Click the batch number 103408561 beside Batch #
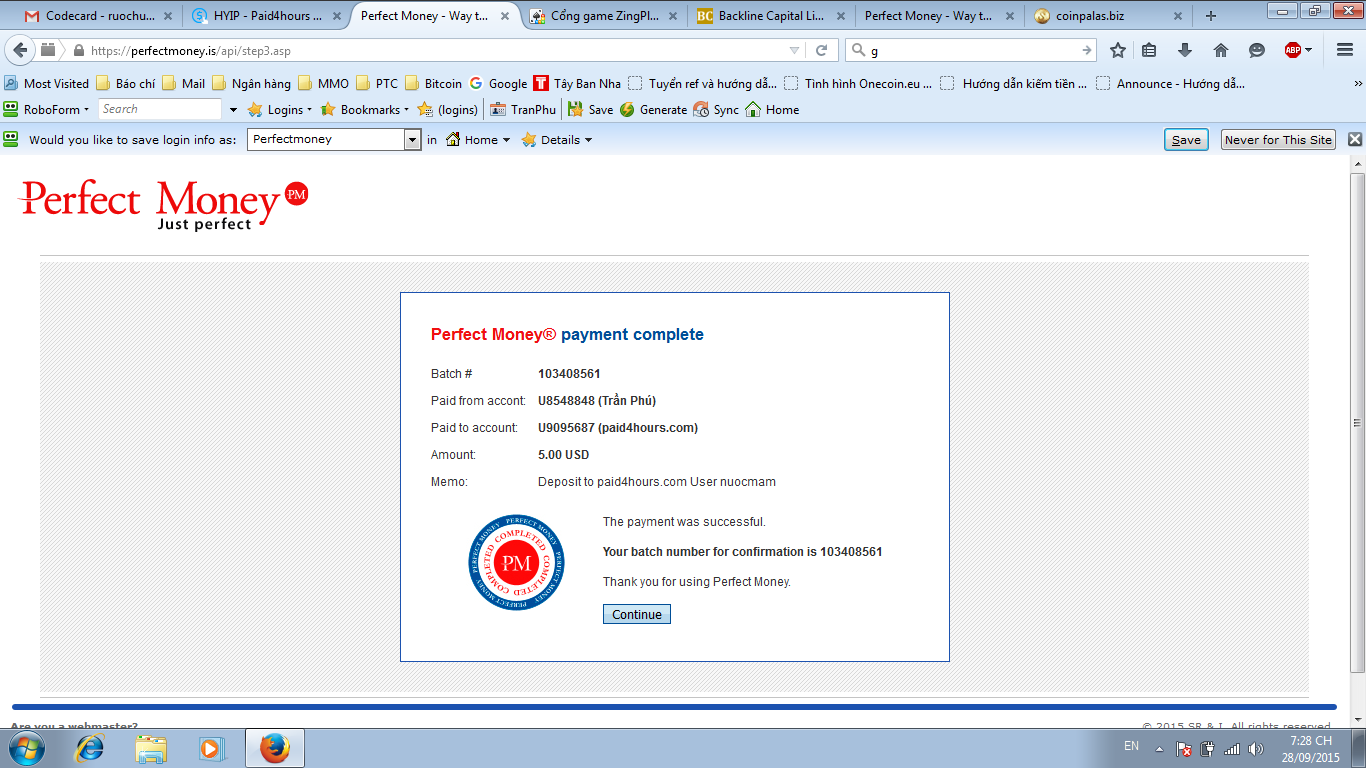This screenshot has height=768, width=1366. pos(569,374)
